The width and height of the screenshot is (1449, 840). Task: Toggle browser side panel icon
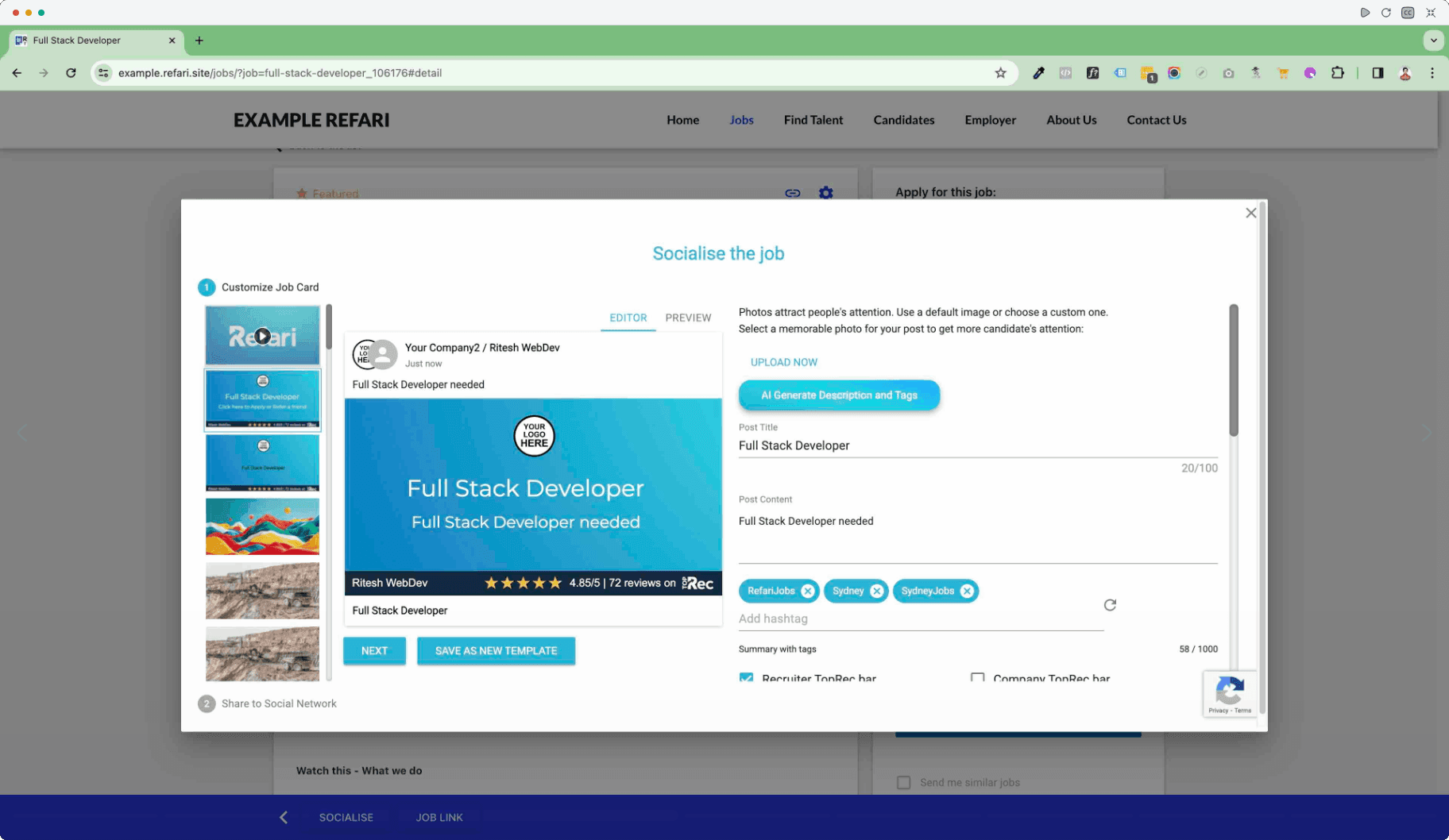pos(1378,73)
